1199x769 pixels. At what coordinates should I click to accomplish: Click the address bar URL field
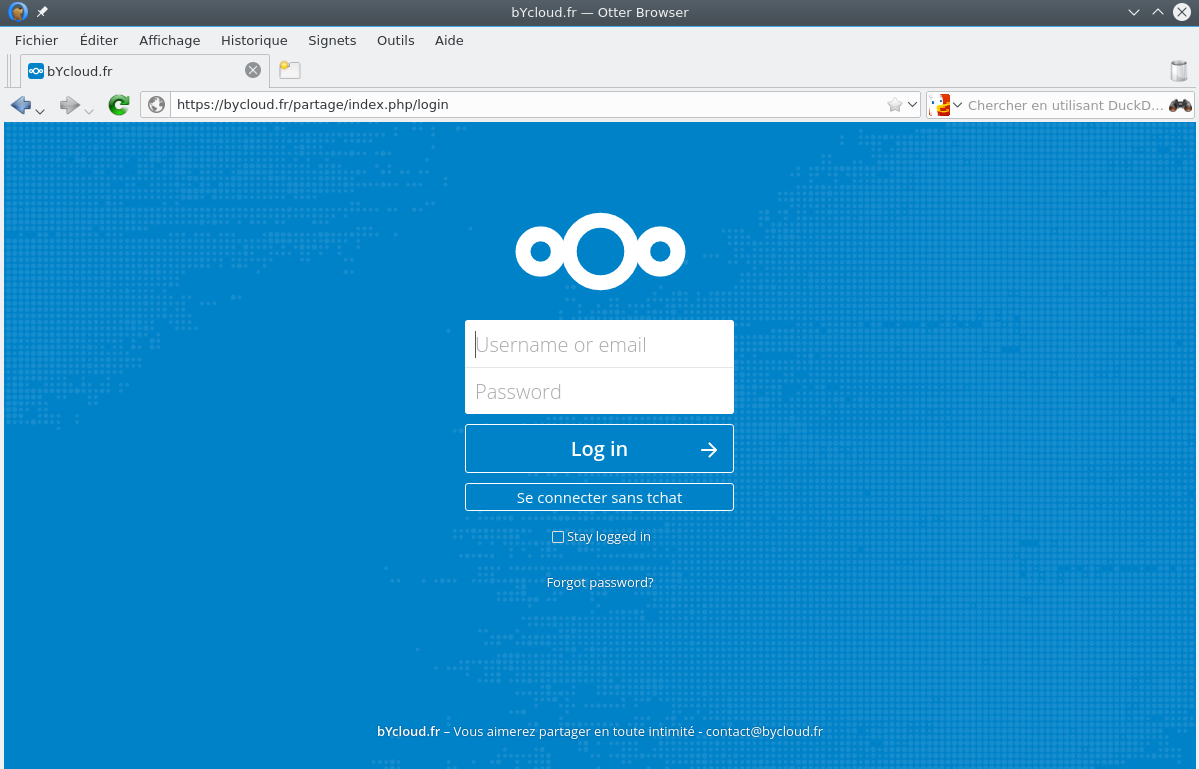528,105
